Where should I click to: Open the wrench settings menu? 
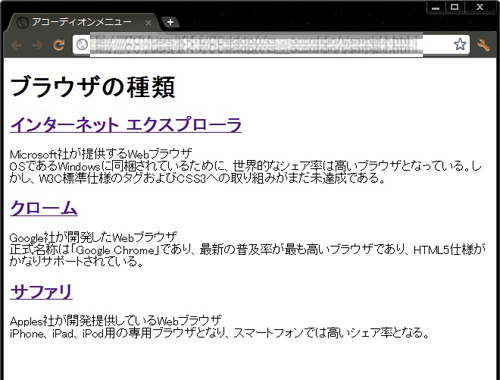click(x=483, y=45)
